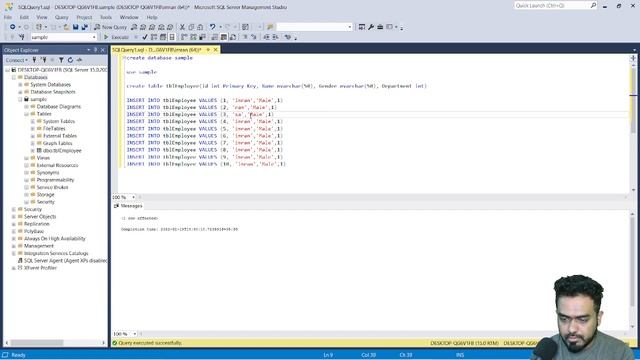Toggle Include Actual Execution Plan
The image size is (640, 360).
pos(184,37)
